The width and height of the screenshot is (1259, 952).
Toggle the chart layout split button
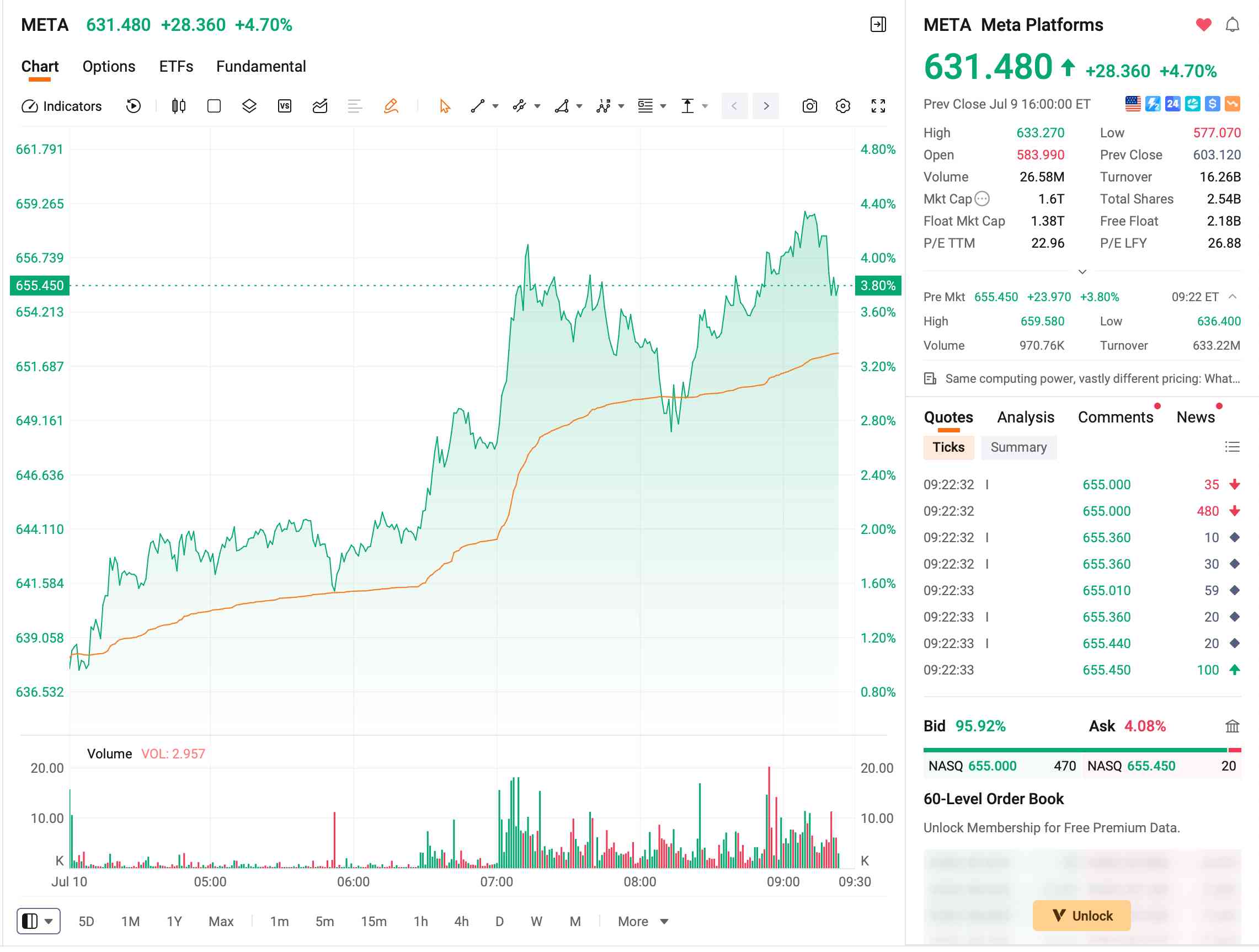(30, 921)
